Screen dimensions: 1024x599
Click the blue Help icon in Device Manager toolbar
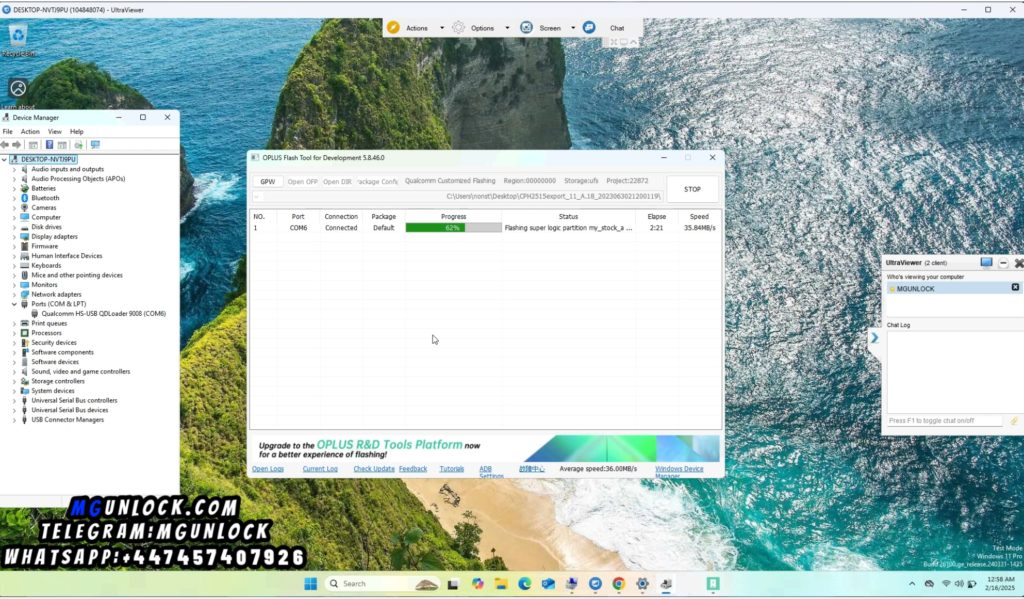(49, 145)
